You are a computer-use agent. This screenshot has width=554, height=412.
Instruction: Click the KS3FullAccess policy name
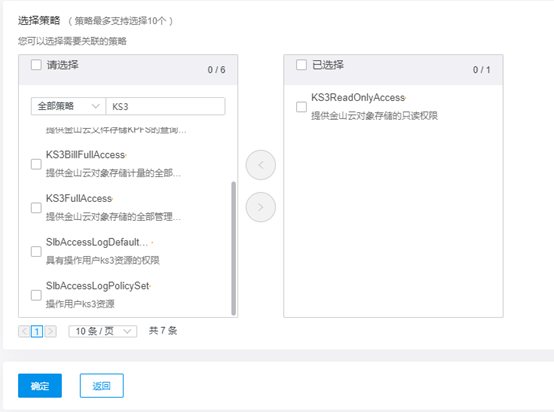click(79, 199)
